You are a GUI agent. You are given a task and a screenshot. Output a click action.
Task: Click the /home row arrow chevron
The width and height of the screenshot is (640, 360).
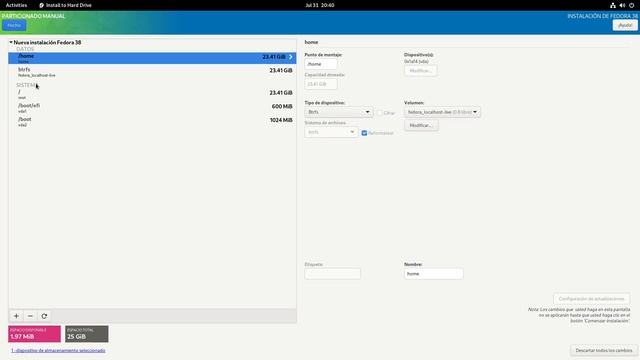[291, 57]
